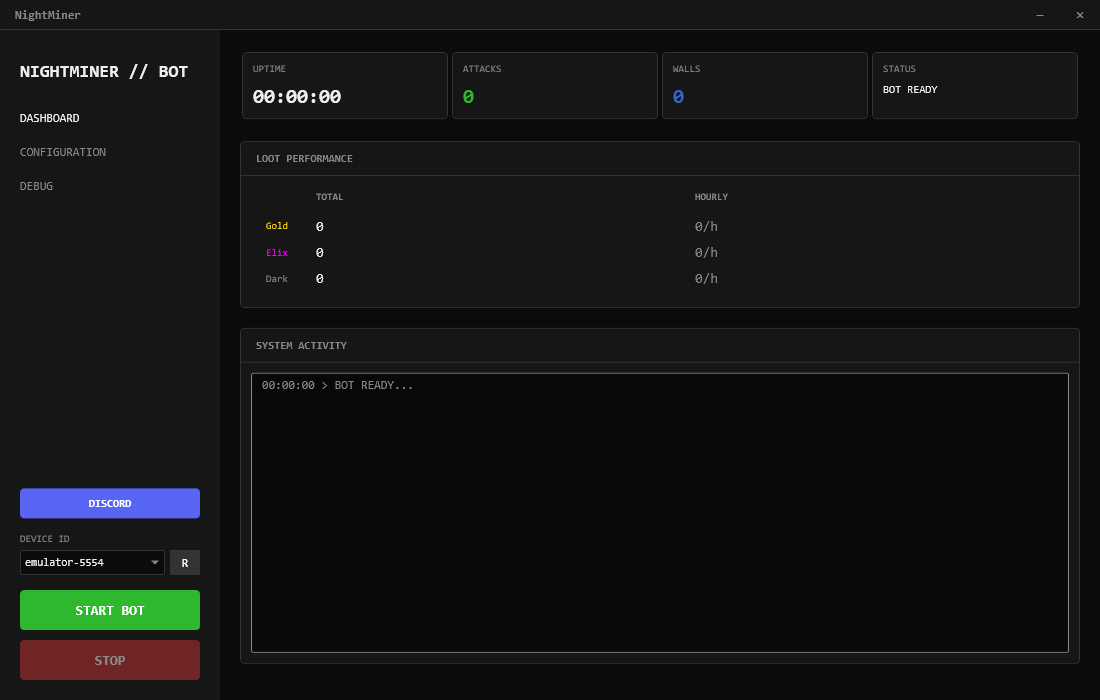
Task: Select the yellow Gold loot label
Action: [276, 226]
